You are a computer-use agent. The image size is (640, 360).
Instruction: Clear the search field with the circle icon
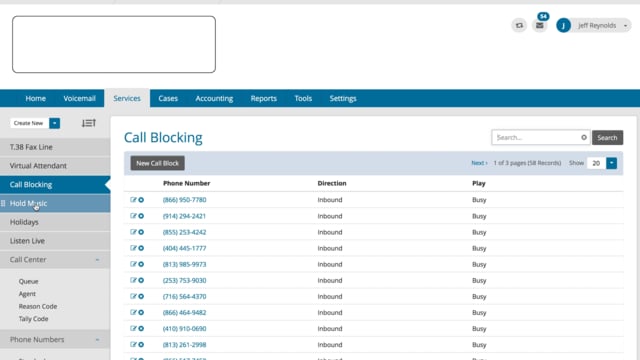pos(584,138)
